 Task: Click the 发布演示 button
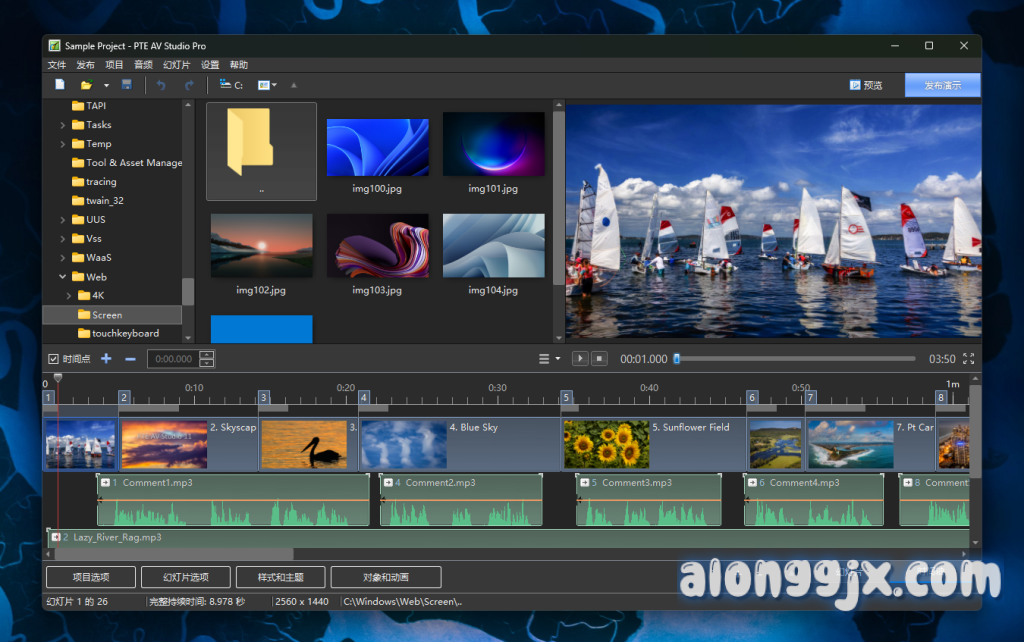pyautogui.click(x=942, y=85)
